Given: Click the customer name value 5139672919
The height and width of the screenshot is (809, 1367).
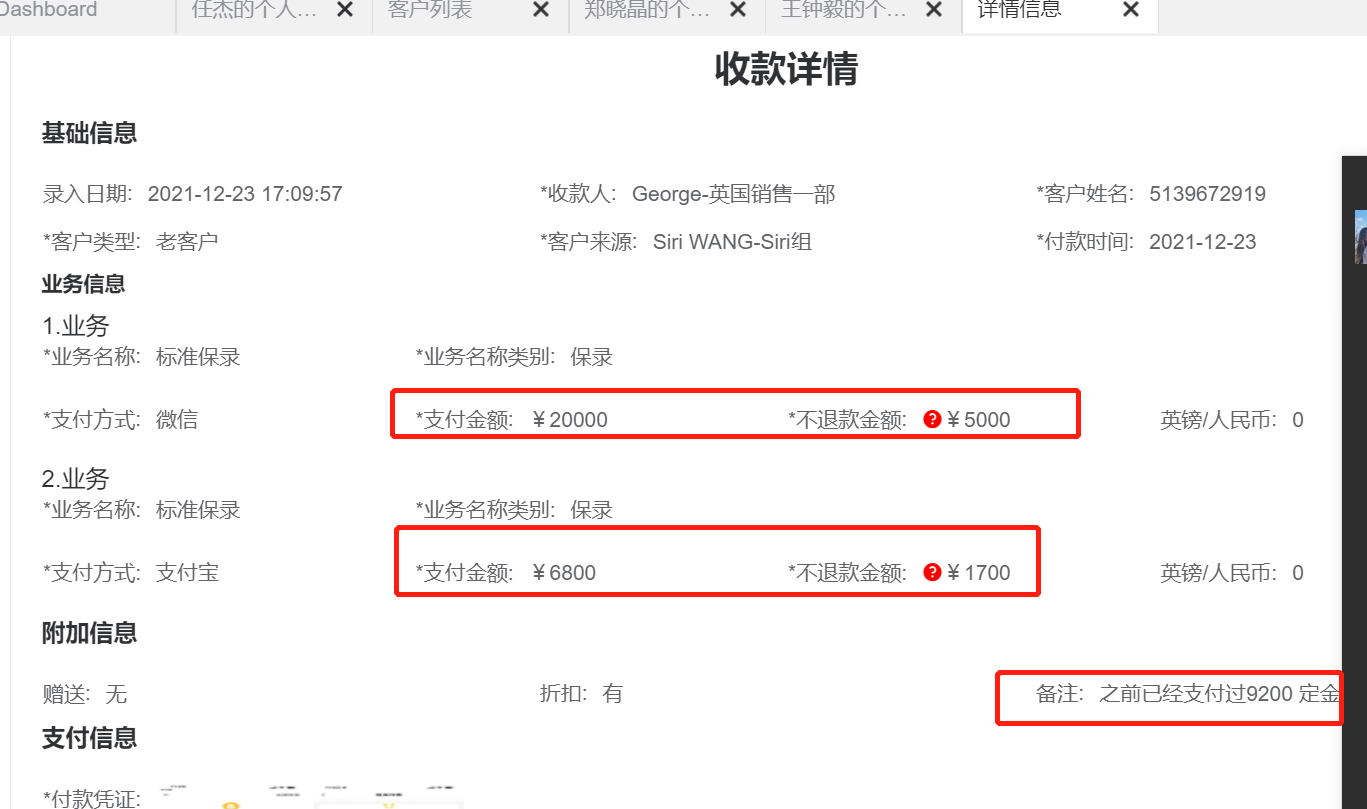Looking at the screenshot, I should coord(1207,194).
